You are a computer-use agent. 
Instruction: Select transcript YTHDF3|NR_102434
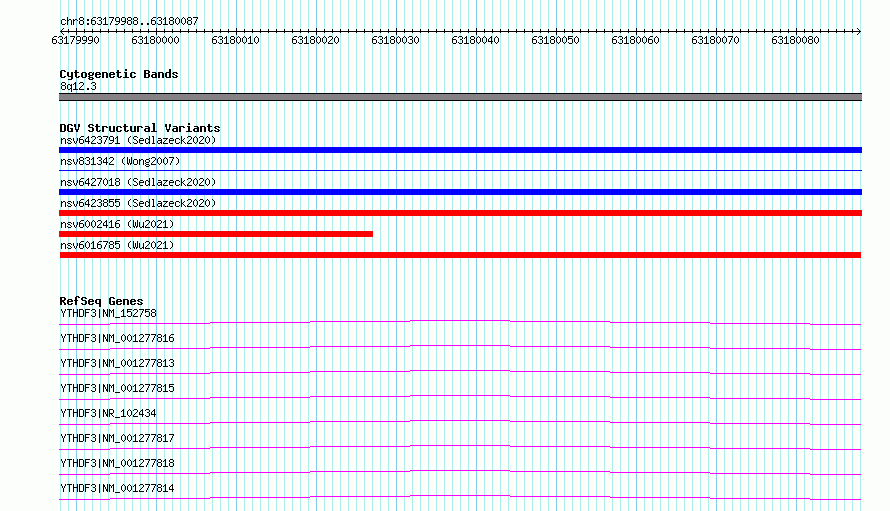(108, 413)
